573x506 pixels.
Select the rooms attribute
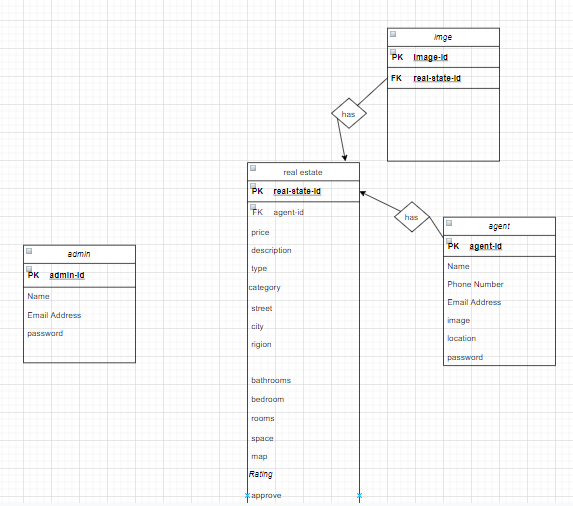click(x=263, y=418)
